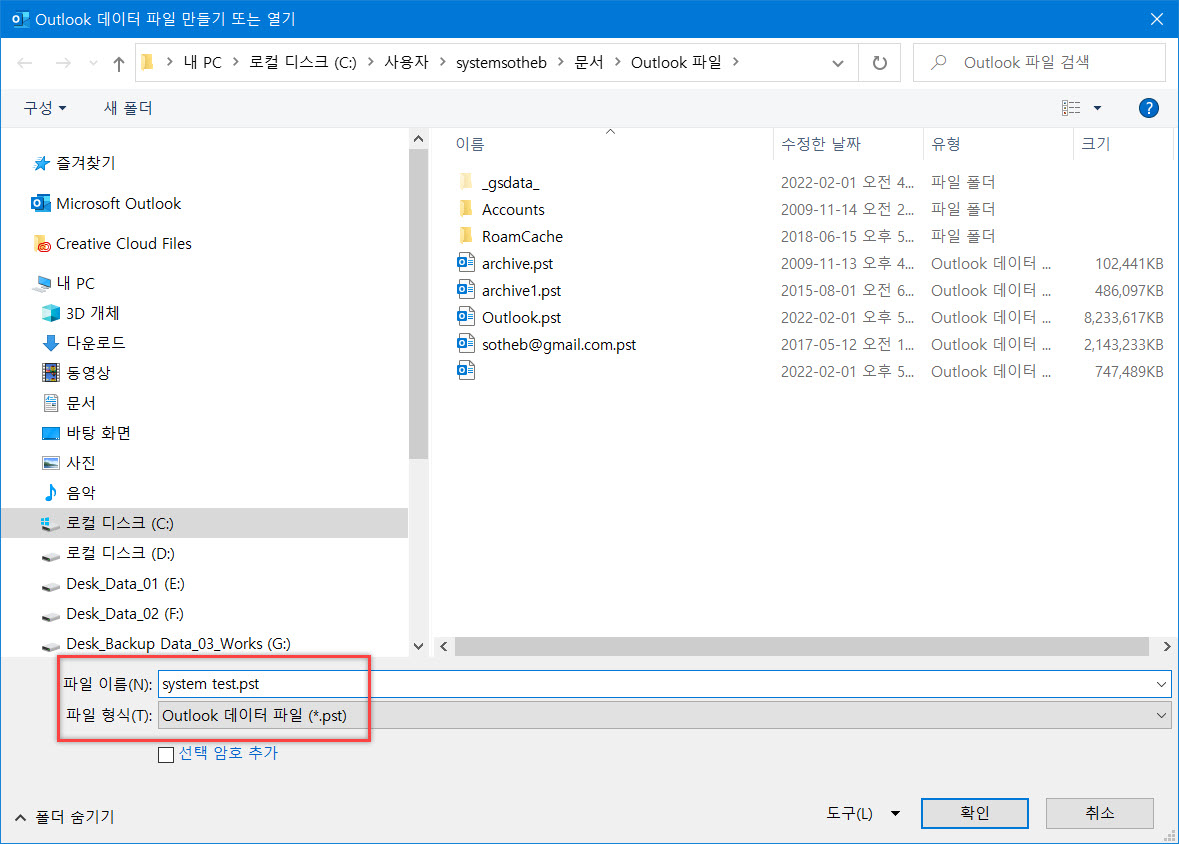
Task: Click the 사진 pictures icon
Action: [50, 463]
